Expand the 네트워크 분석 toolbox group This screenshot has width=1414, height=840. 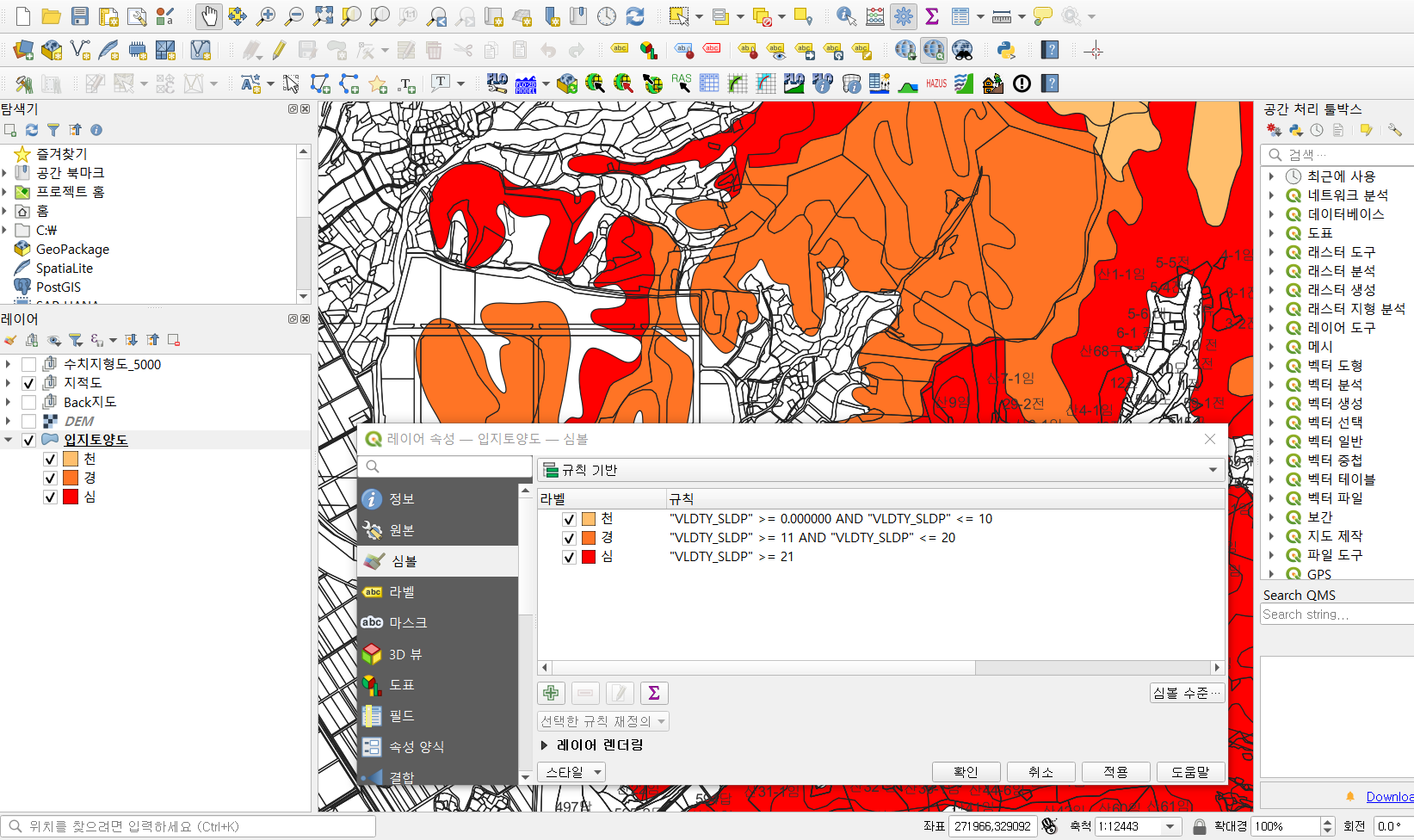(1271, 195)
